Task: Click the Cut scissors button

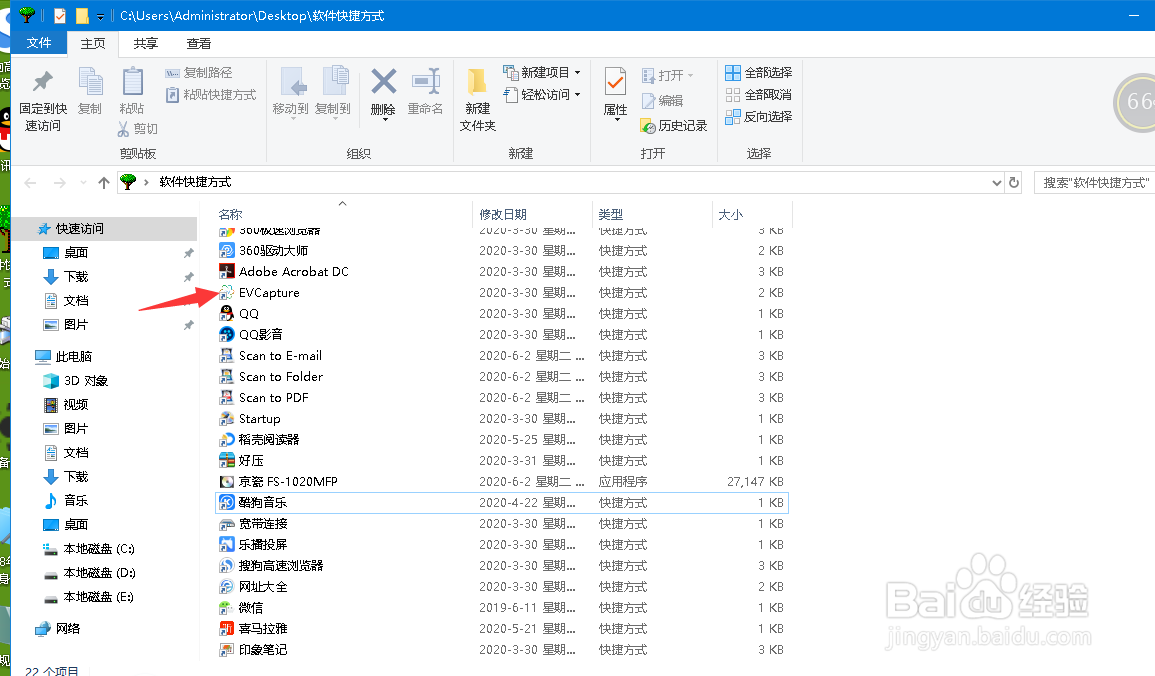Action: click(138, 129)
